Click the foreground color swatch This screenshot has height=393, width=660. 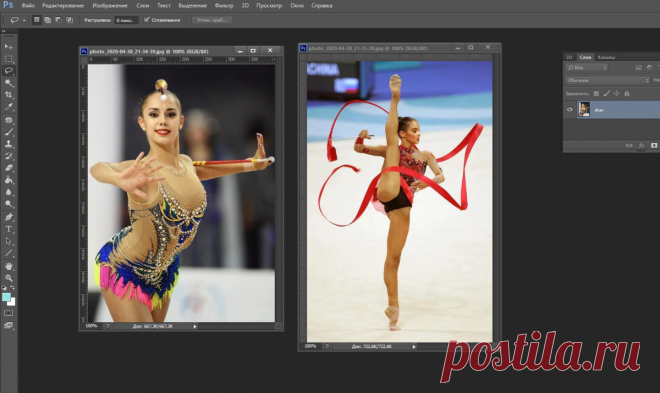[6, 297]
